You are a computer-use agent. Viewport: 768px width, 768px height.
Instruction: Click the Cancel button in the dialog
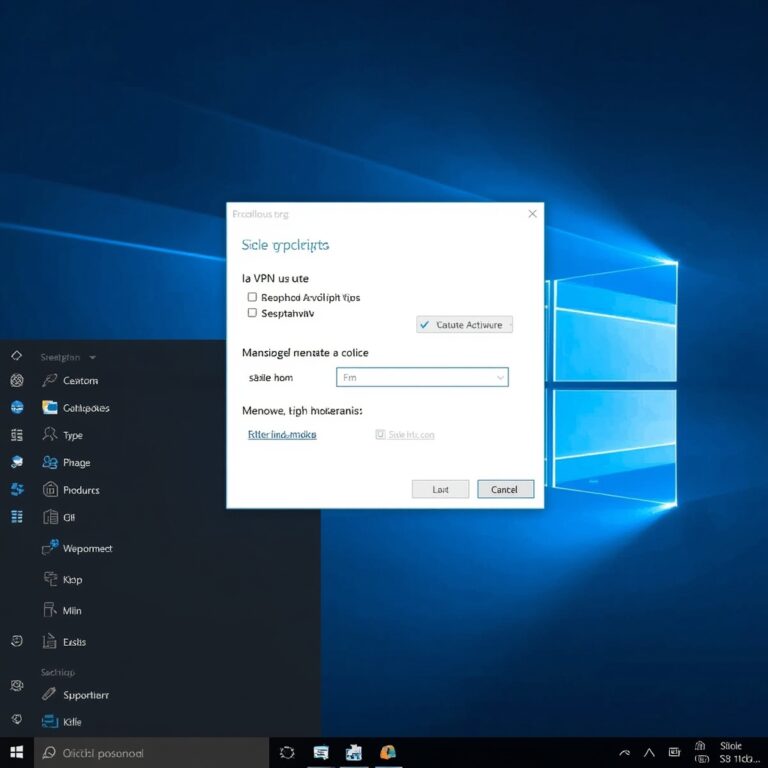505,489
